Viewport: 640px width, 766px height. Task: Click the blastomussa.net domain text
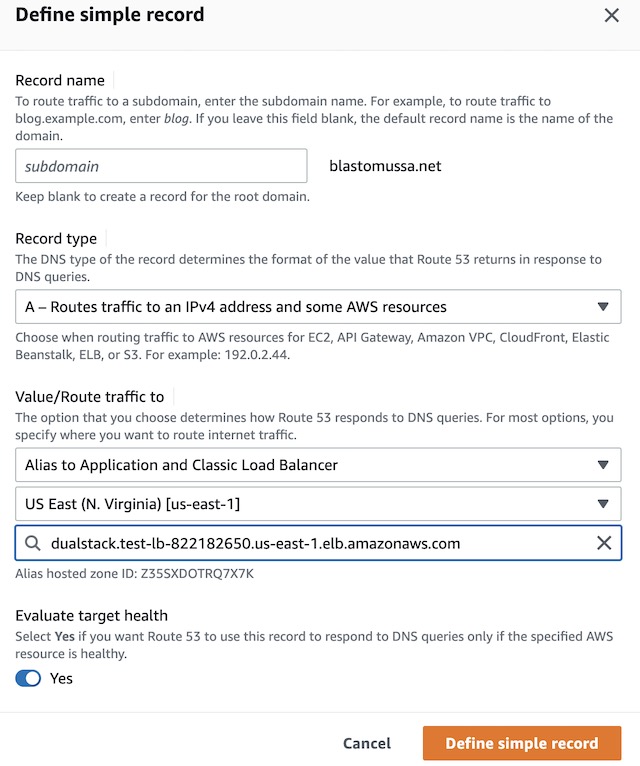coord(385,166)
